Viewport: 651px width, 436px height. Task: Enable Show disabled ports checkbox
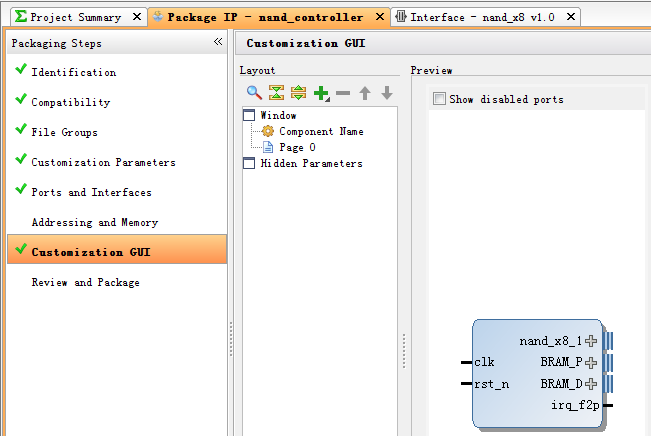coord(439,99)
